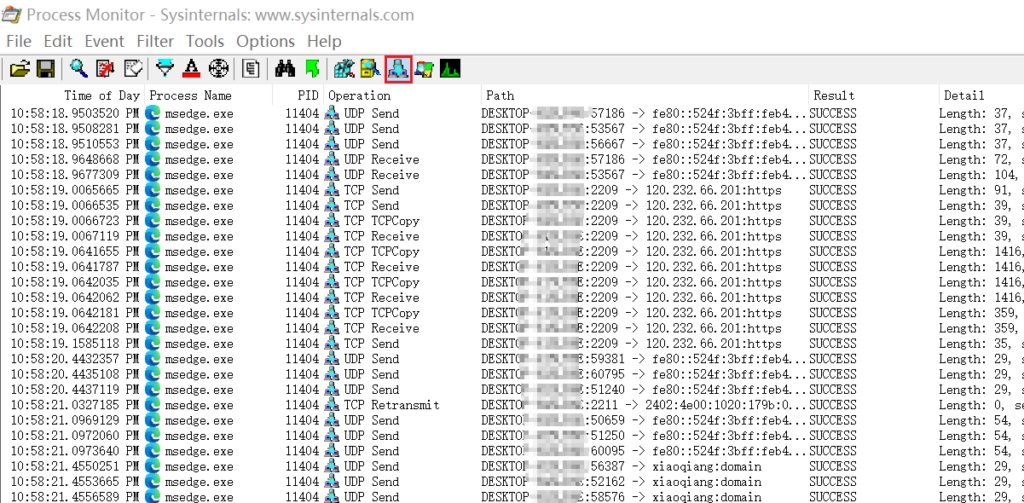Click the binoculars Find icon
This screenshot has height=503, width=1024.
pyautogui.click(x=285, y=69)
